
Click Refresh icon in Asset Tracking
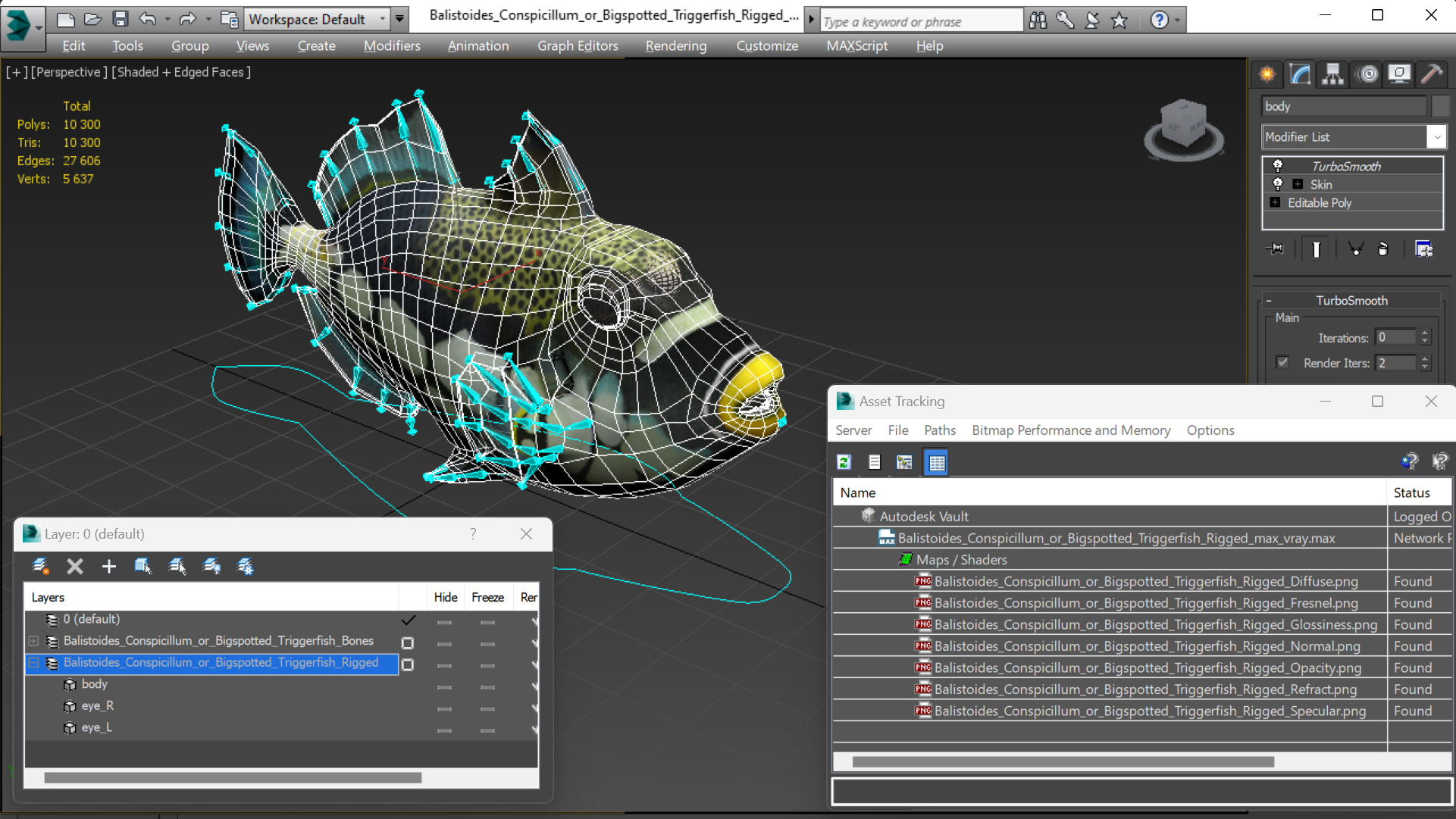point(844,462)
